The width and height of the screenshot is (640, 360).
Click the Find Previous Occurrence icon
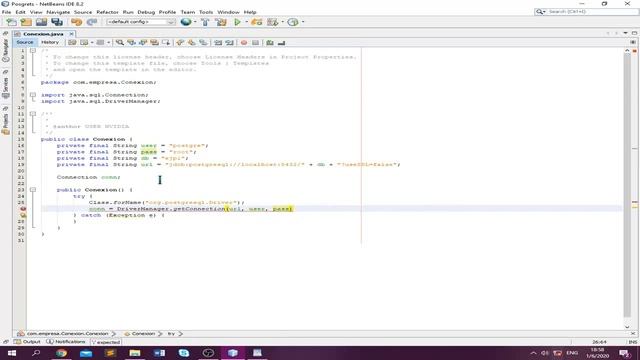coord(131,42)
